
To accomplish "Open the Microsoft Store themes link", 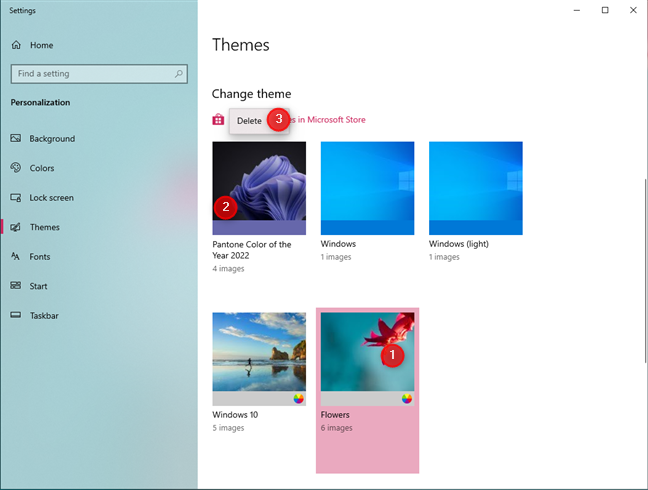I will click(328, 120).
